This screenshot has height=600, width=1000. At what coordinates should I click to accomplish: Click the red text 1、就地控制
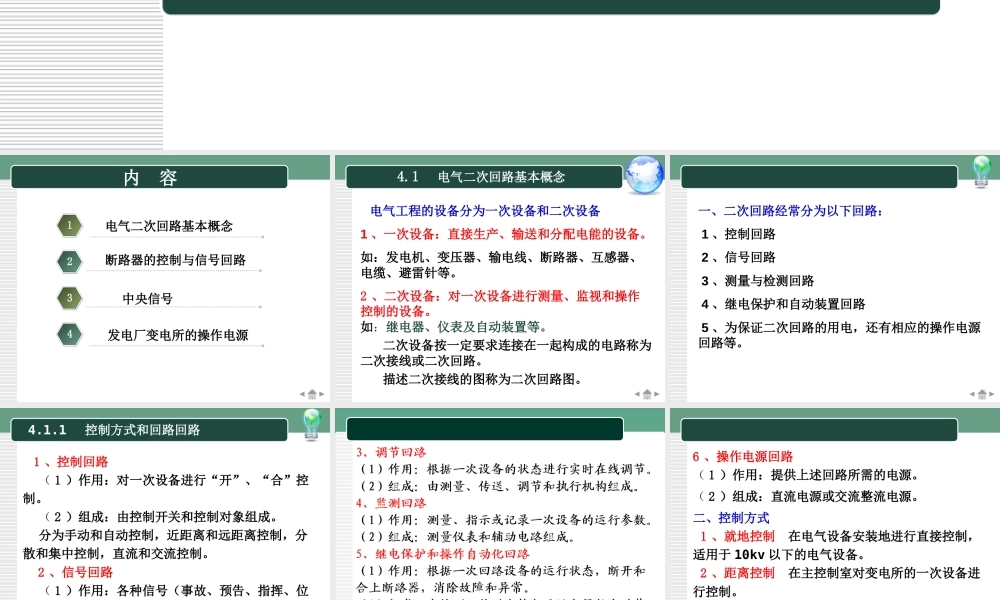737,536
